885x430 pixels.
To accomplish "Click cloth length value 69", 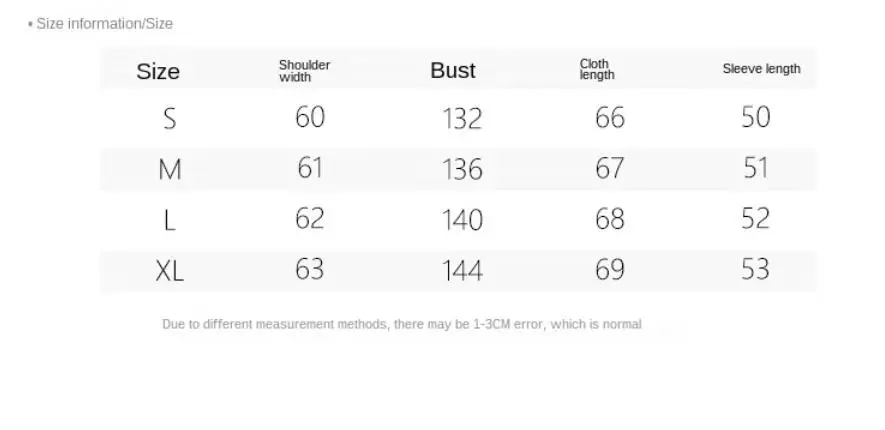I will 610,269.
